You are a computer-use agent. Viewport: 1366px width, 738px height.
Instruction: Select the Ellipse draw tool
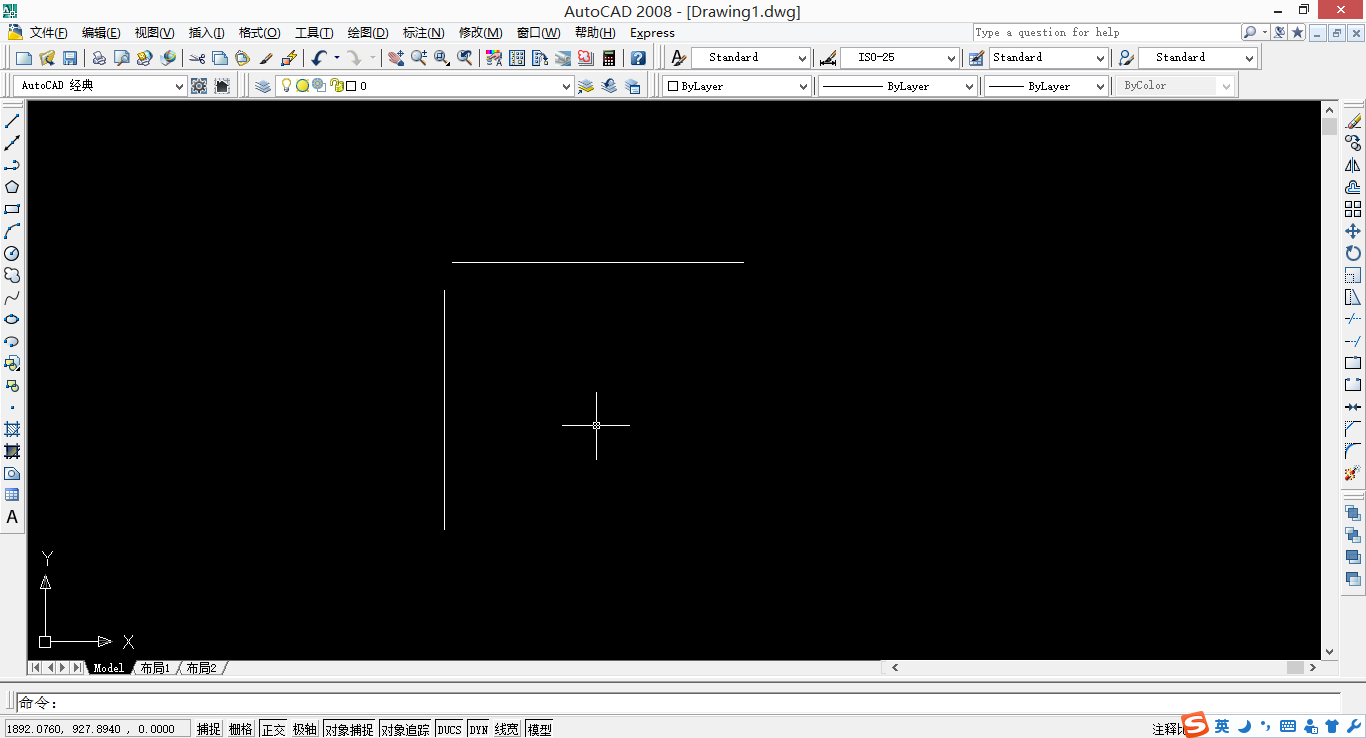(x=12, y=319)
